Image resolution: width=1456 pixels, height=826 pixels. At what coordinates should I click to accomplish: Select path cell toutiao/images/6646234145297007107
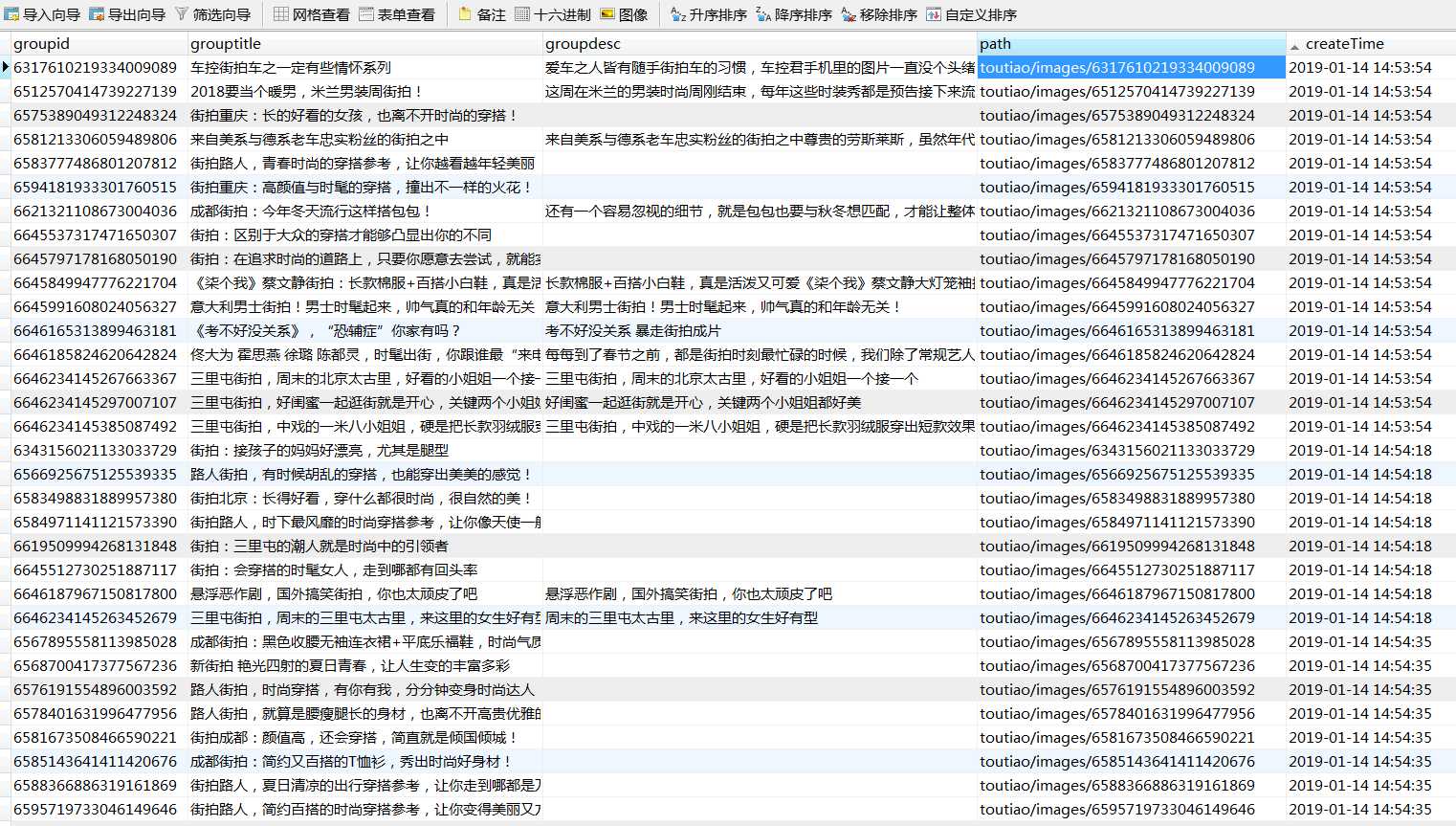[1132, 402]
